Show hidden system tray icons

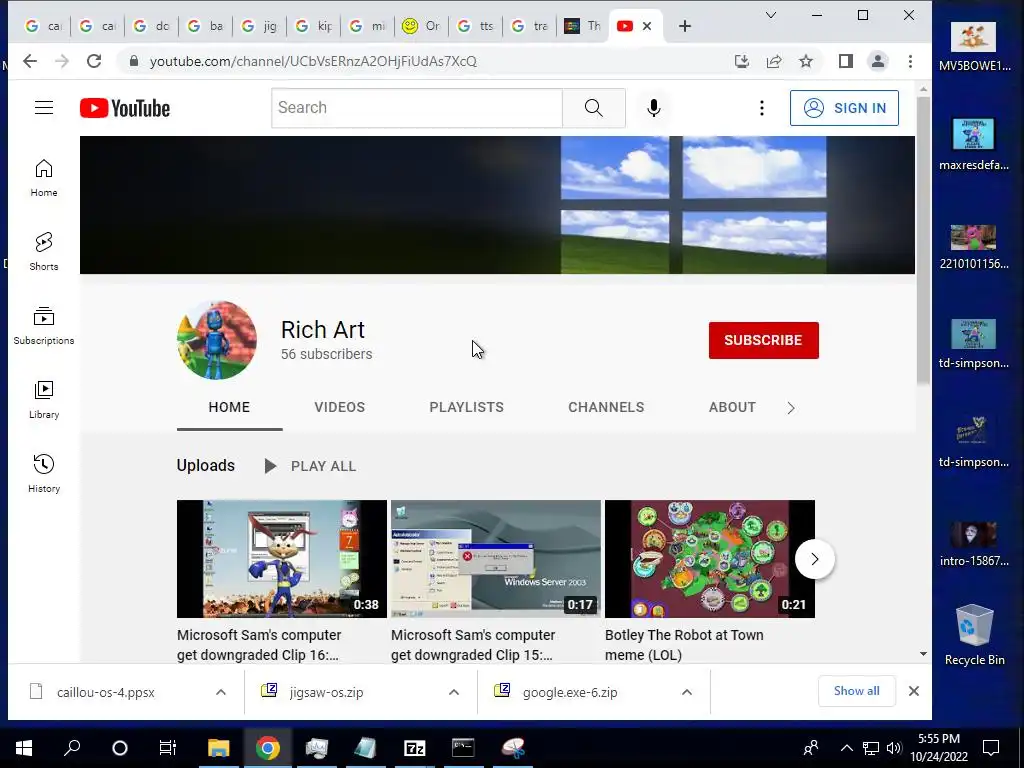click(x=846, y=748)
